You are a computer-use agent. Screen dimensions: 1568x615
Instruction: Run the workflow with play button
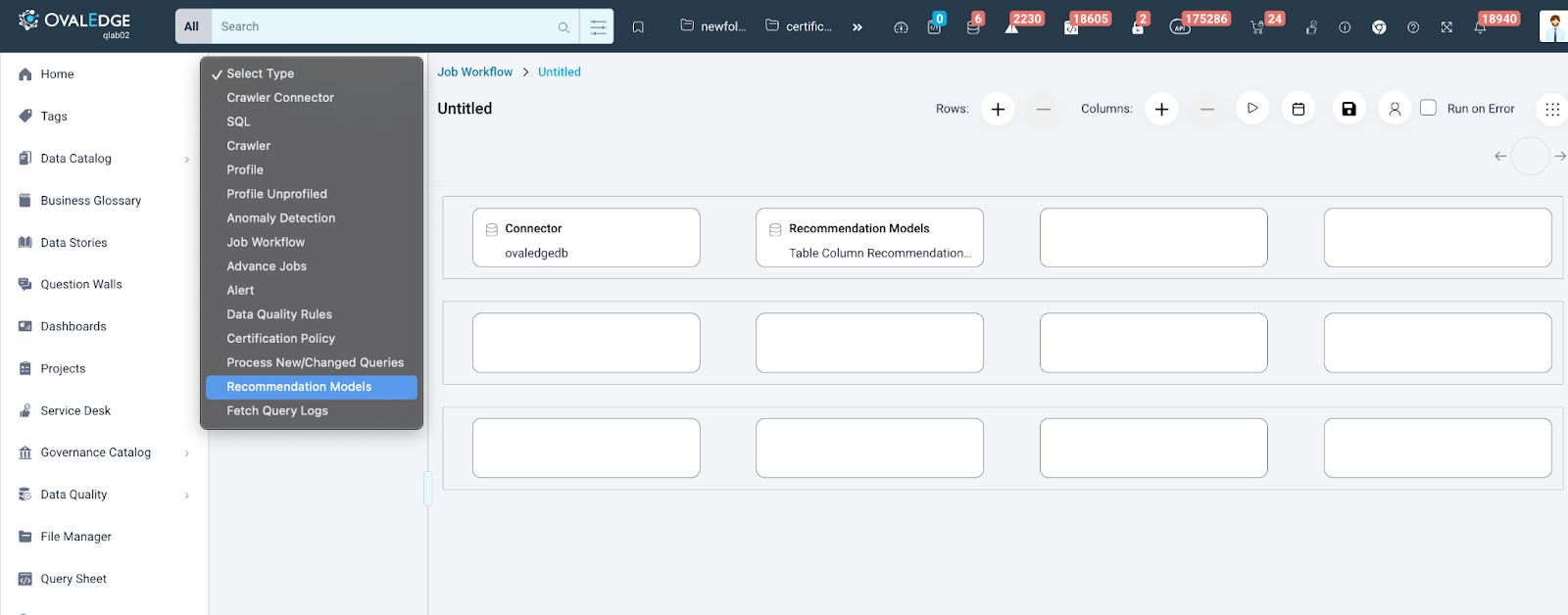[1252, 109]
